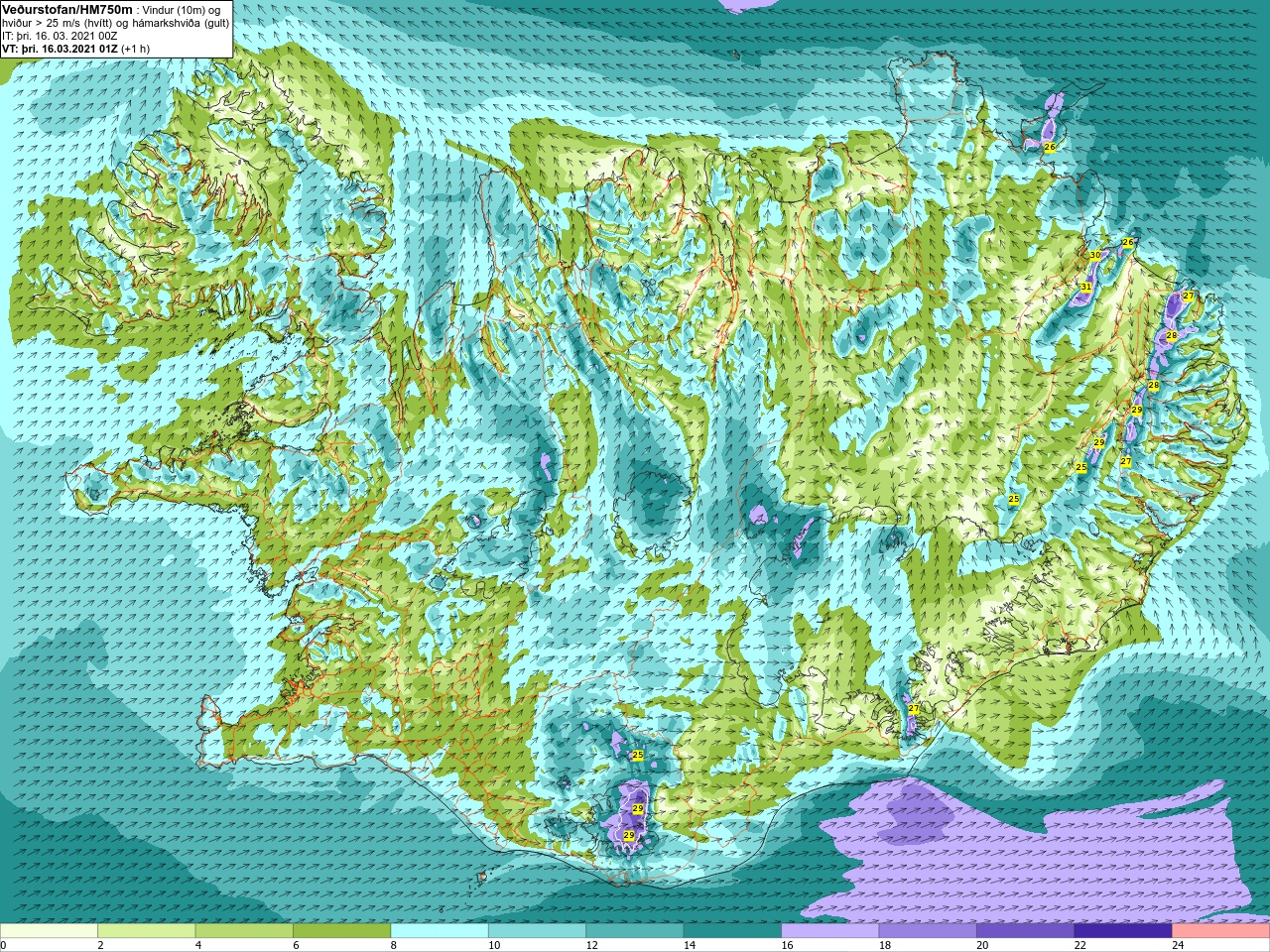Pick the teal 12–14 legend color band

pos(635,931)
